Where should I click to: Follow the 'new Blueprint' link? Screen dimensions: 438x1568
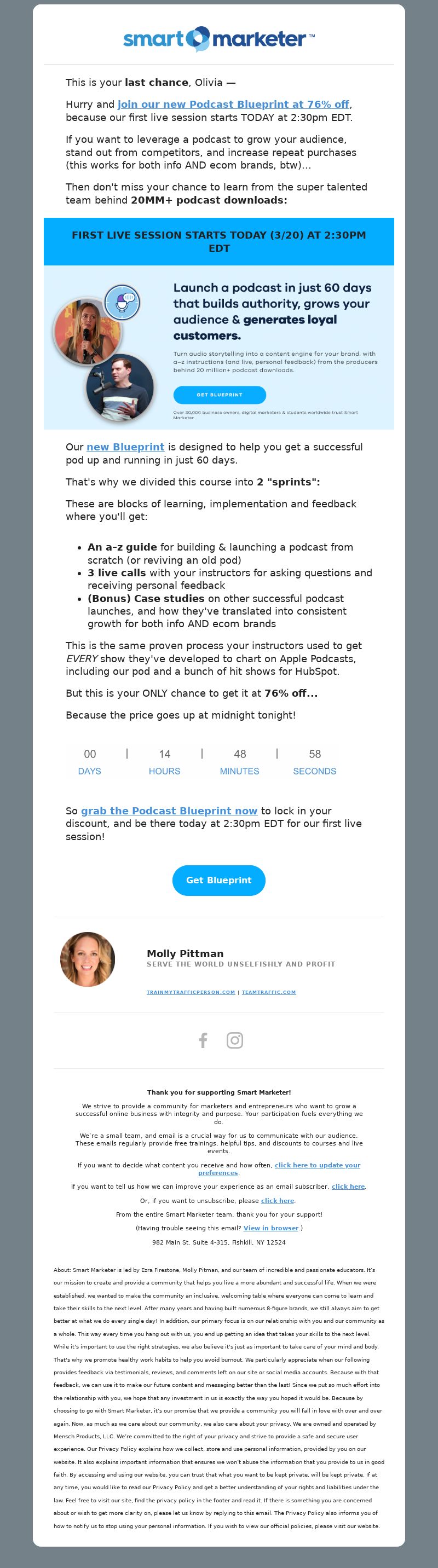pos(125,447)
